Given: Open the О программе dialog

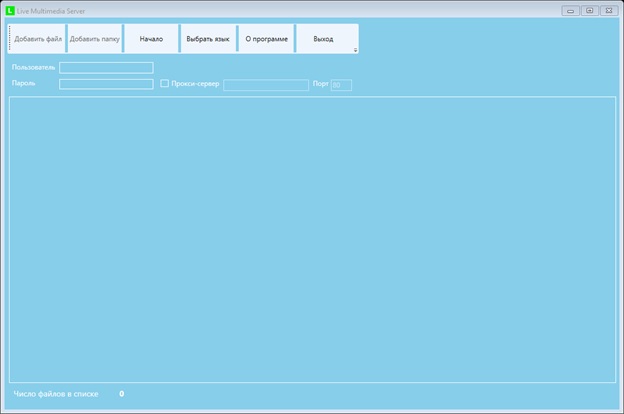Looking at the screenshot, I should [x=266, y=39].
